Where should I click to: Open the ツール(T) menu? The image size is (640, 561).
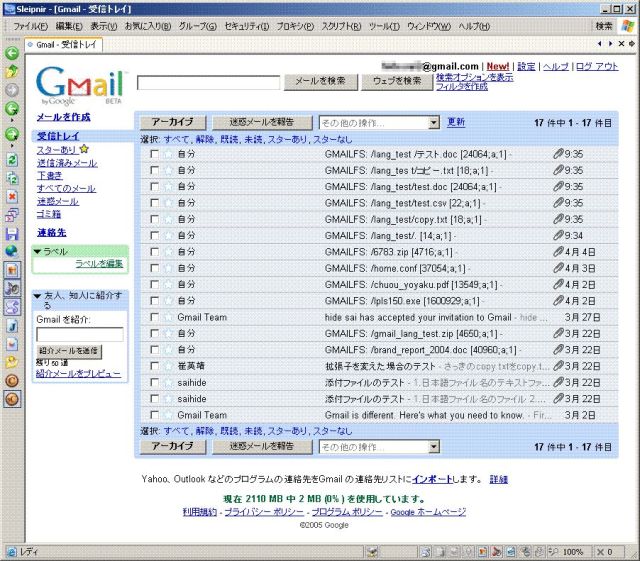coord(383,25)
